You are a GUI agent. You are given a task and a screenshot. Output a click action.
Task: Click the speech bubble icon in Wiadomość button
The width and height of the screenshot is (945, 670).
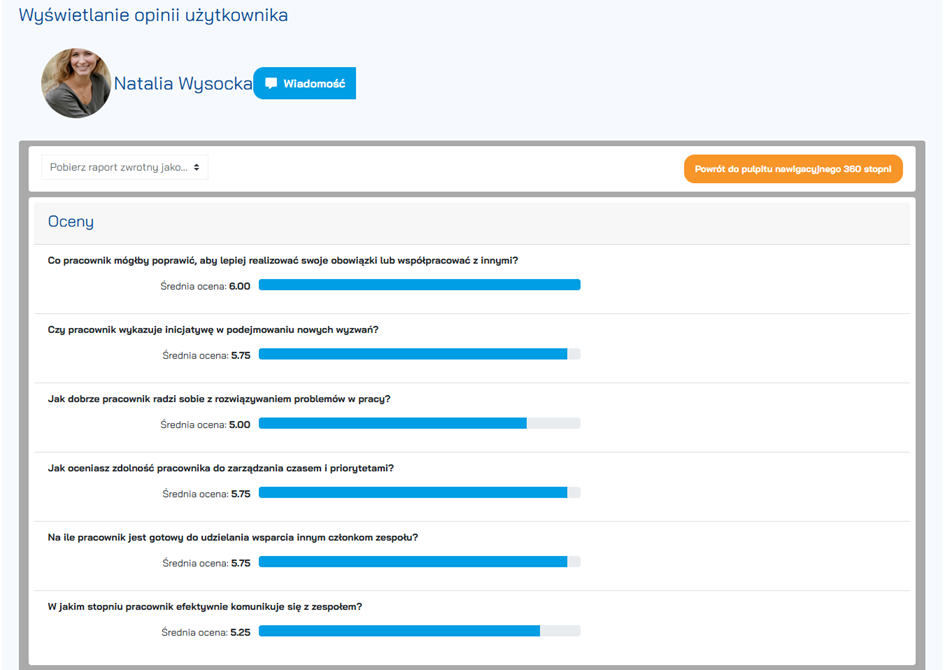pos(271,84)
